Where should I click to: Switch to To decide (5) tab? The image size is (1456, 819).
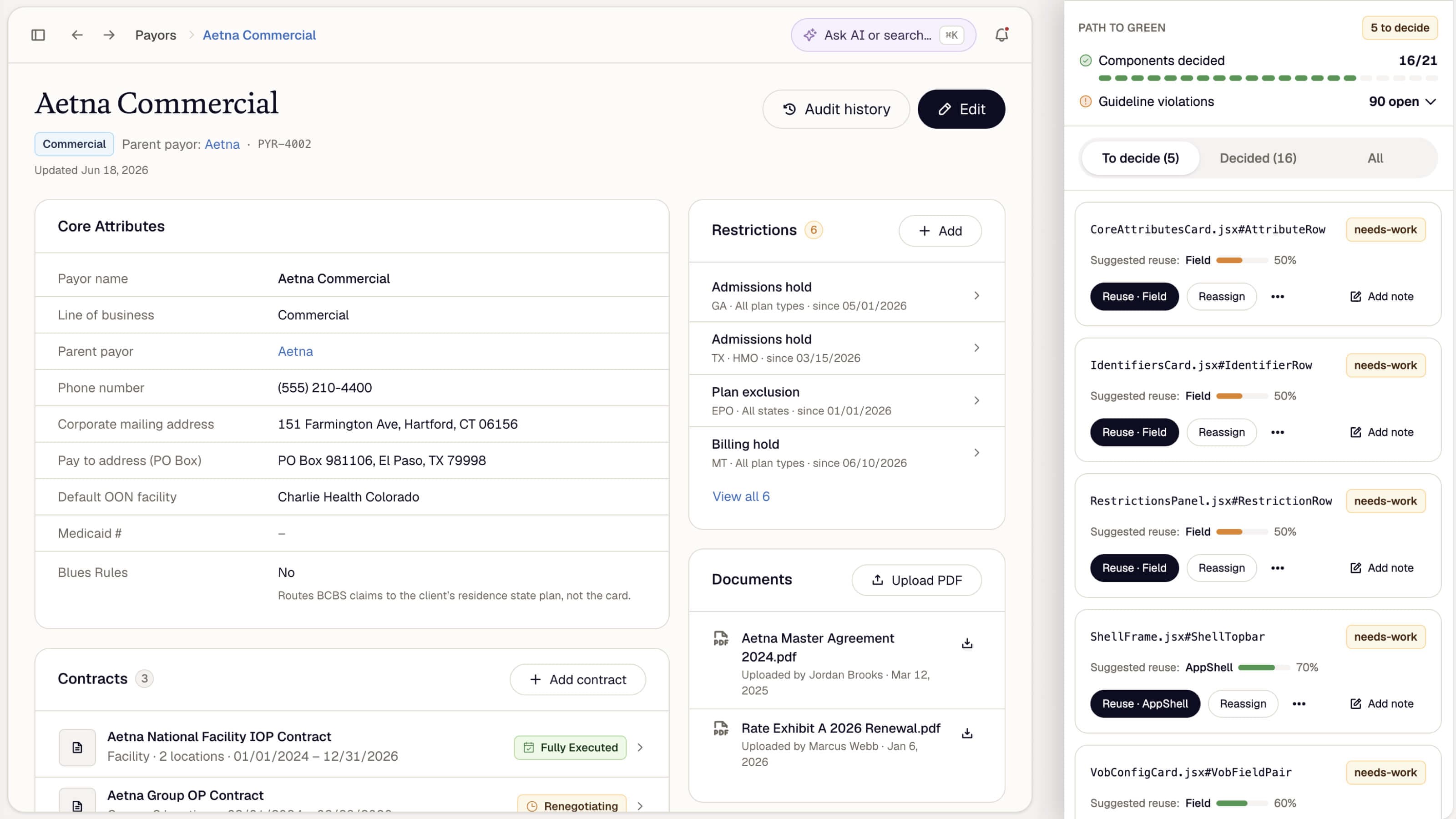tap(1140, 158)
